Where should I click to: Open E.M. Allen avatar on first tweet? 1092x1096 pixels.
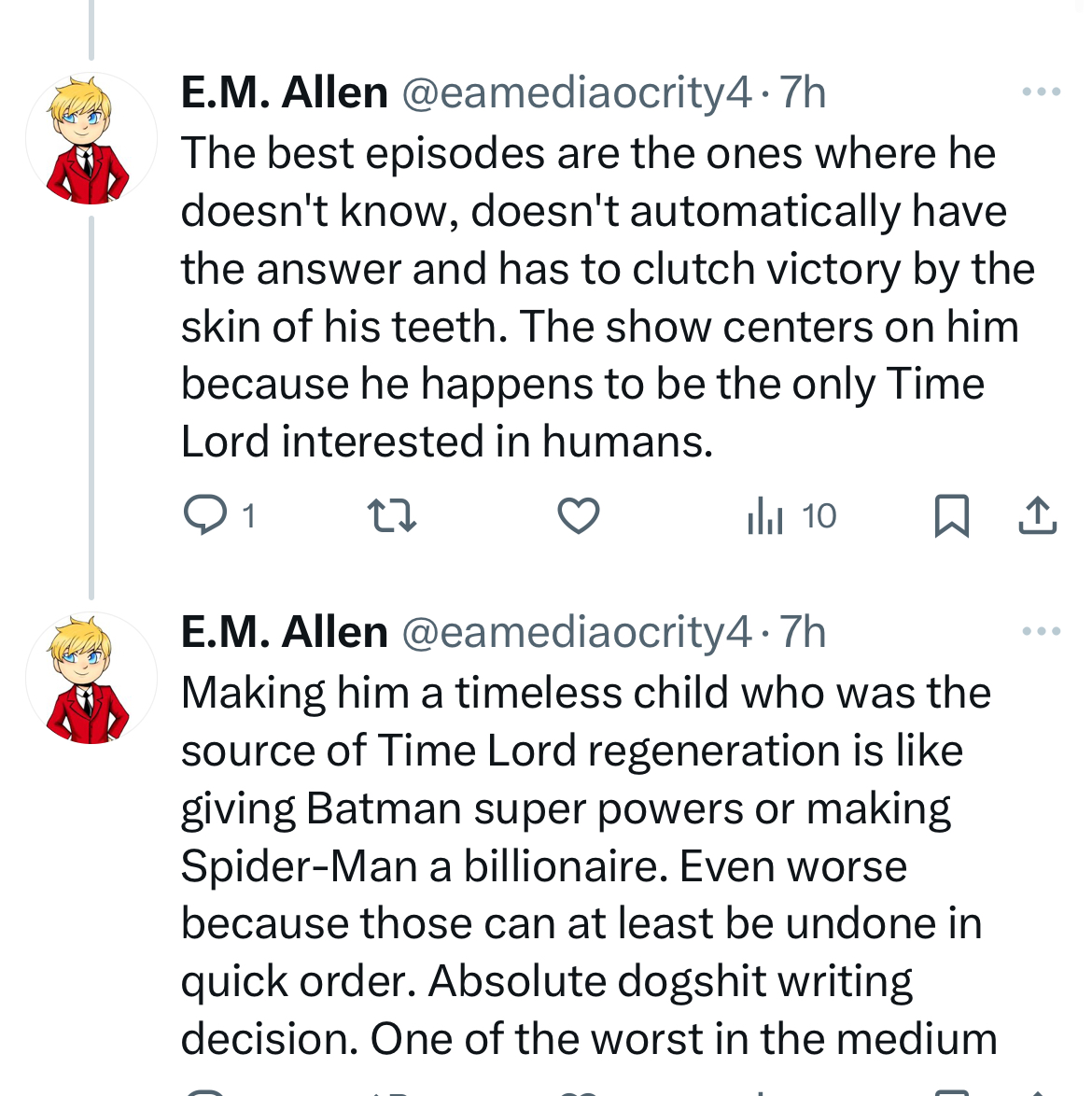click(x=91, y=138)
